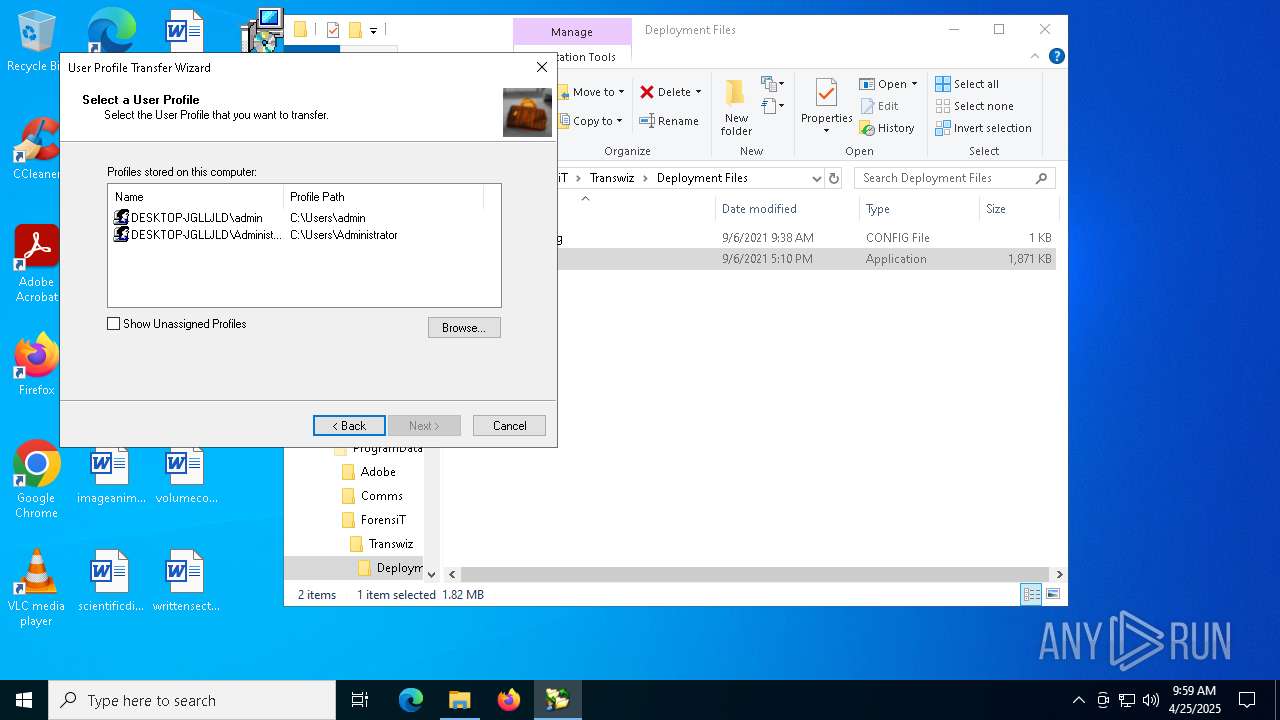The height and width of the screenshot is (720, 1280).
Task: Open Task View from taskbar
Action: click(360, 700)
